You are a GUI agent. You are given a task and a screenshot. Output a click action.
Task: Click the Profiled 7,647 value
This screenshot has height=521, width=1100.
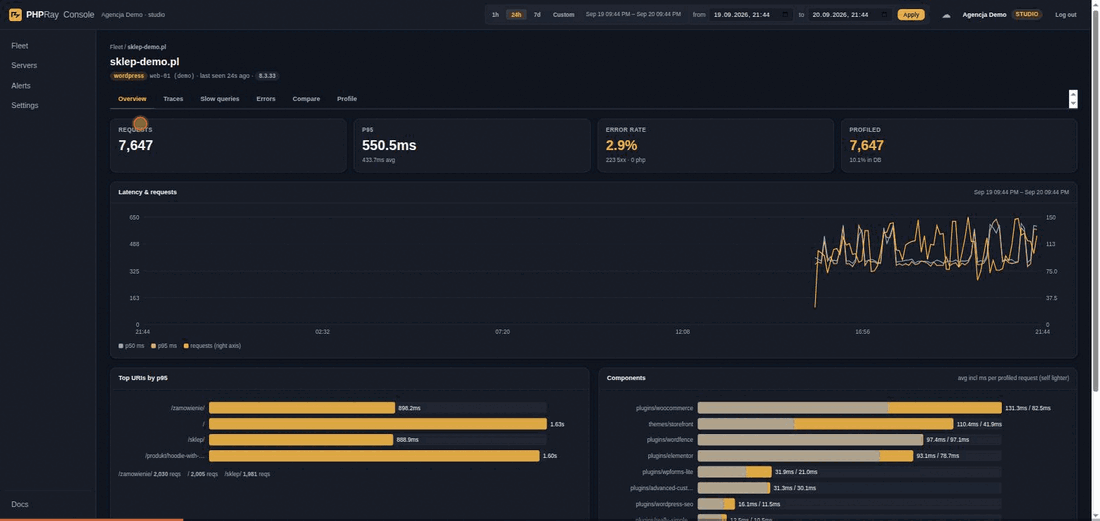click(x=866, y=146)
